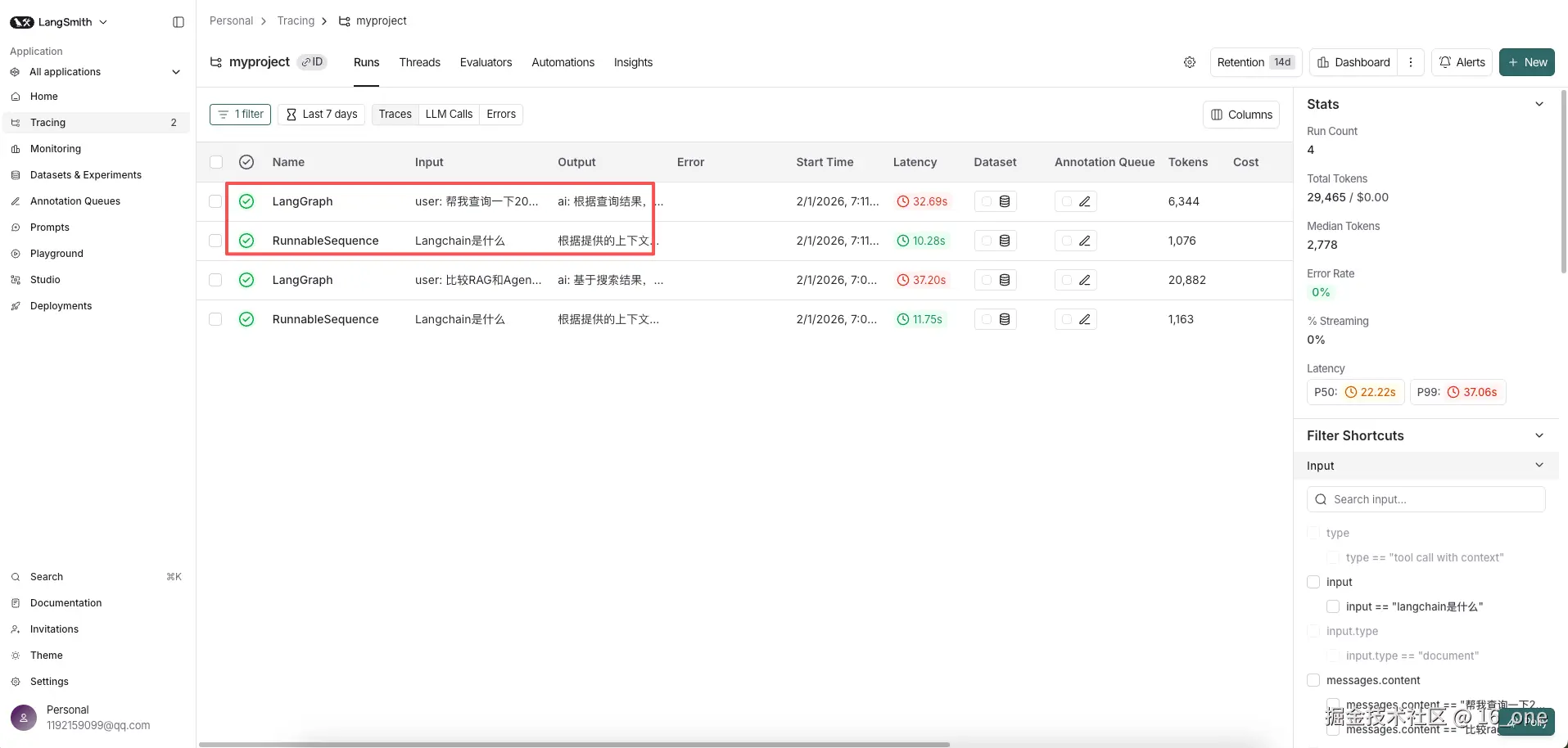Viewport: 1568px width, 748px height.
Task: Tick the select-all checkbox in the table header
Action: [x=216, y=162]
